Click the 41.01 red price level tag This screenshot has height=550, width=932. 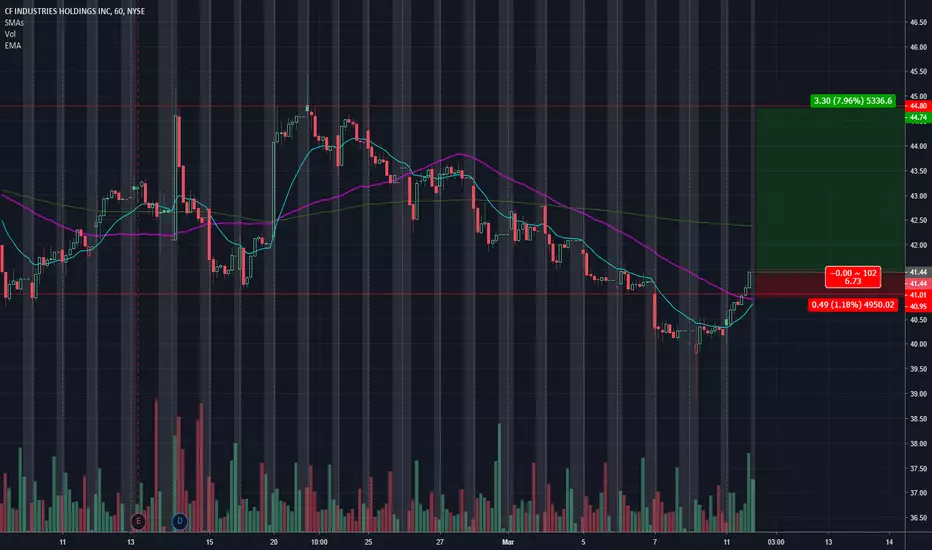pyautogui.click(x=918, y=295)
